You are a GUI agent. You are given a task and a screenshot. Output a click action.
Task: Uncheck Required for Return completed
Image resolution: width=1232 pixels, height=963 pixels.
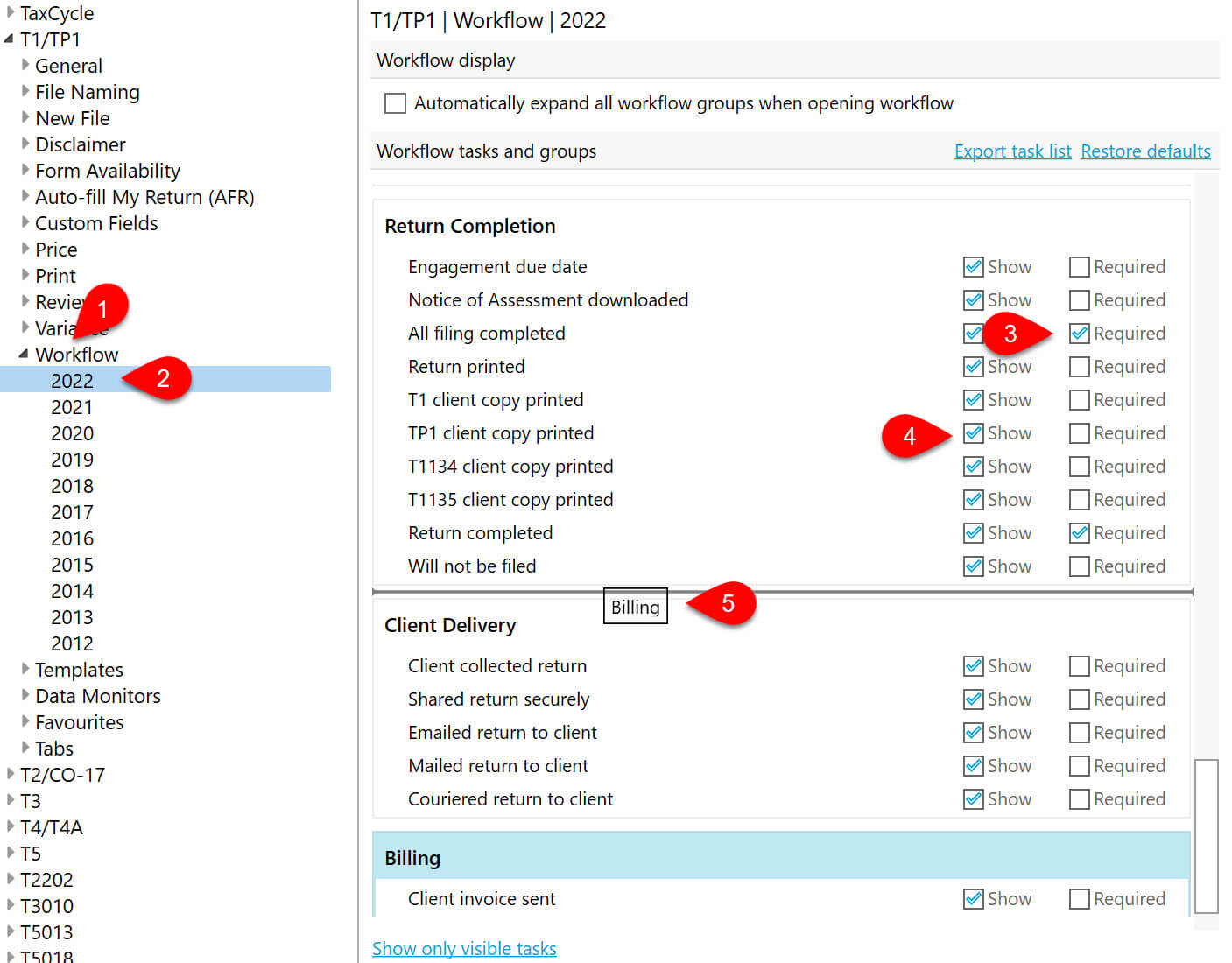[x=1080, y=533]
